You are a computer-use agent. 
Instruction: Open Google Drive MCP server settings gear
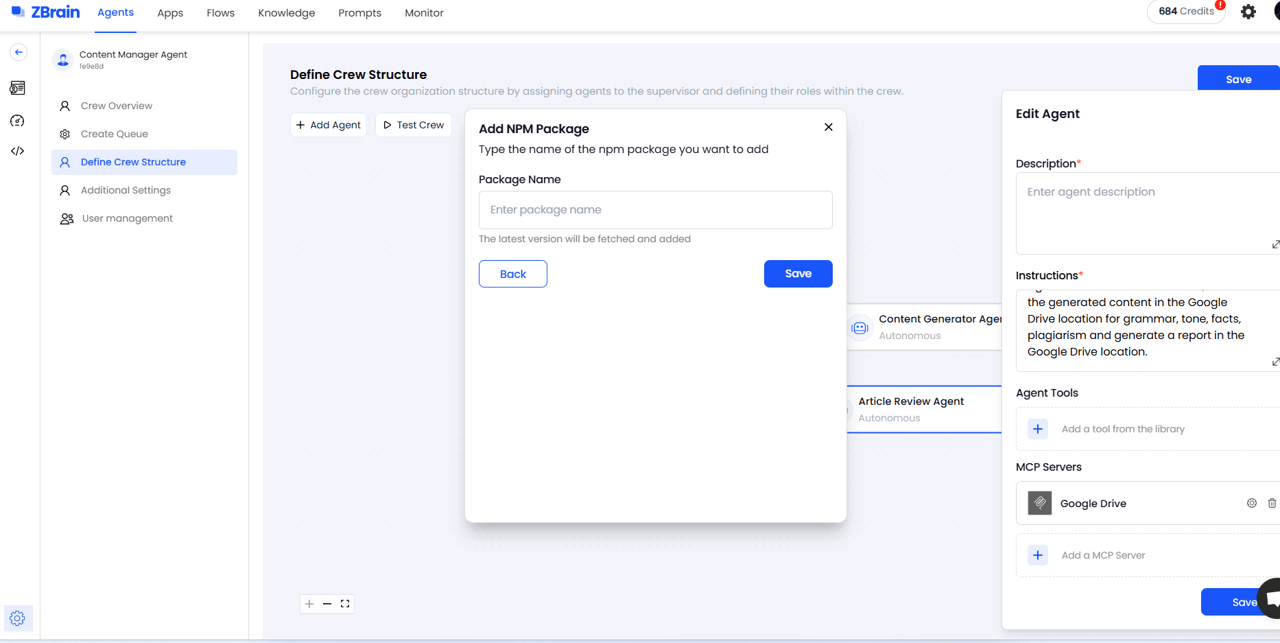(1251, 503)
